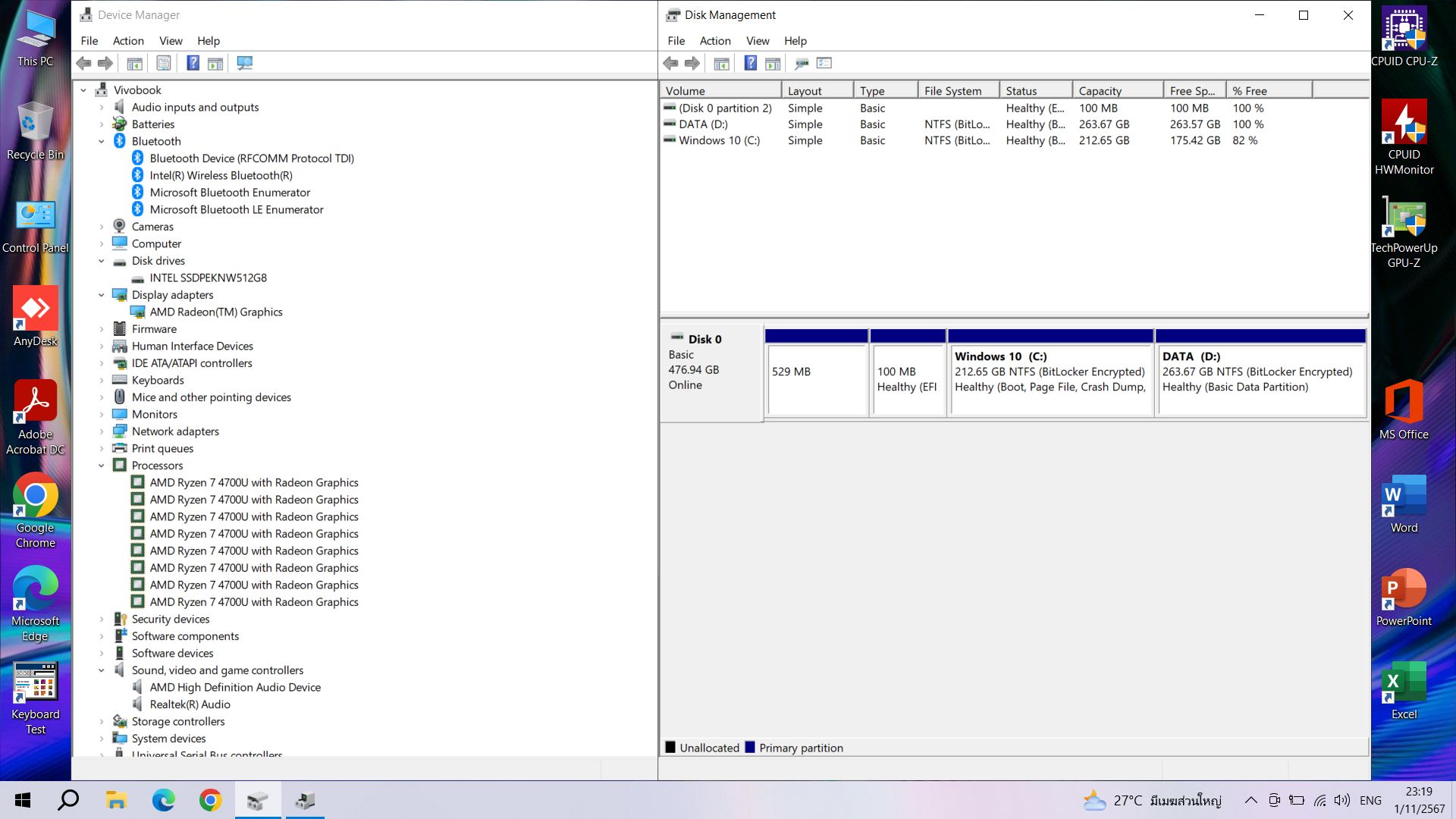The height and width of the screenshot is (819, 1456).
Task: Open File Explorer from taskbar
Action: [116, 800]
